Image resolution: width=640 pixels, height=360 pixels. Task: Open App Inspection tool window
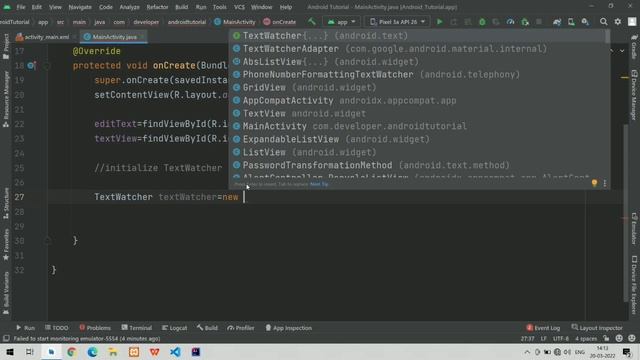tap(289, 328)
